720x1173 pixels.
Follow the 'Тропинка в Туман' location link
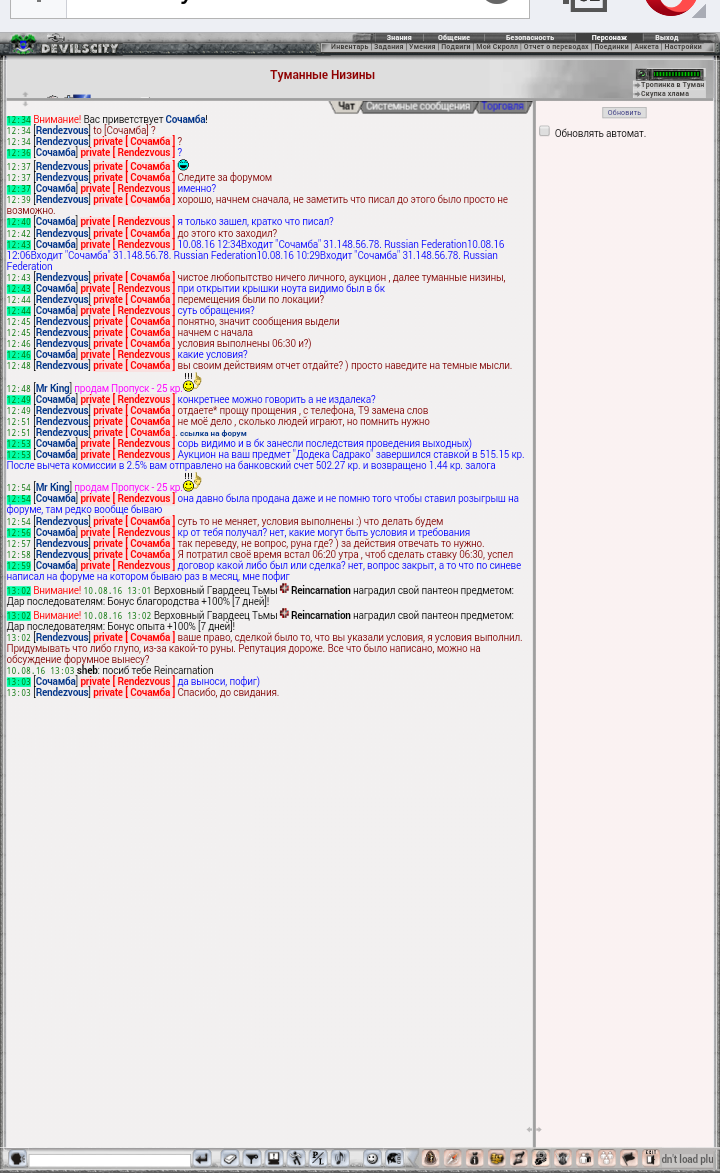pyautogui.click(x=672, y=85)
